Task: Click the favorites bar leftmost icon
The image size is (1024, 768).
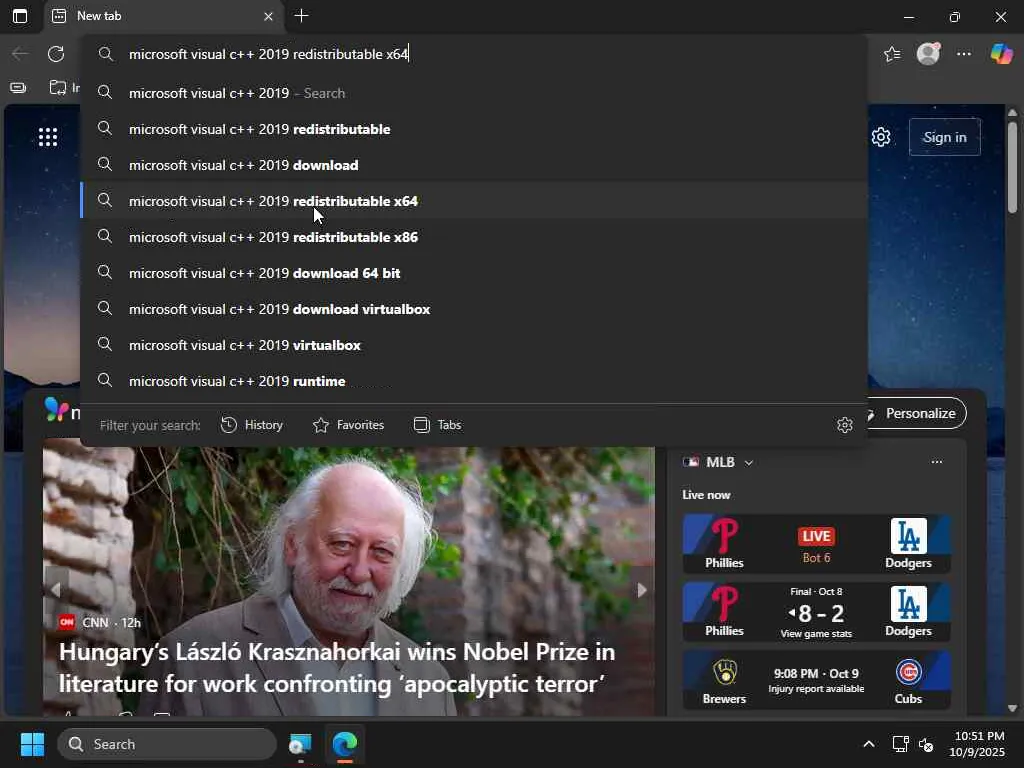Action: point(18,88)
